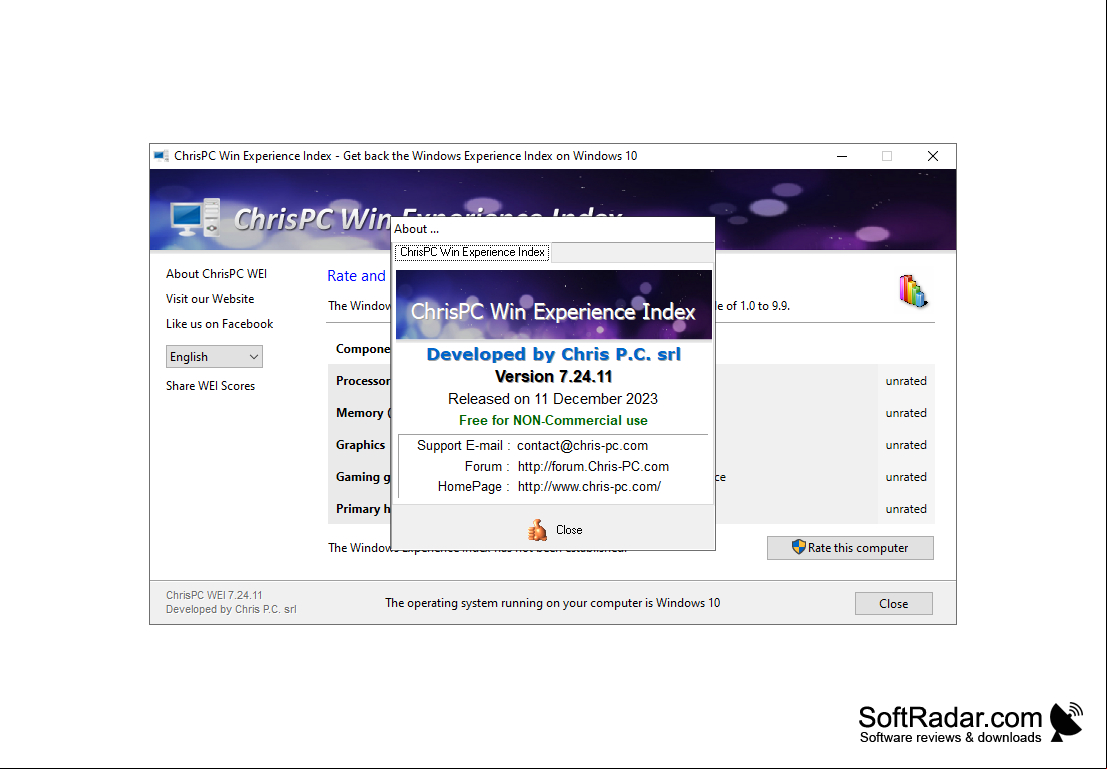
Task: Click 'Developed by Chris P.C. srl' heading in About
Action: pos(554,354)
